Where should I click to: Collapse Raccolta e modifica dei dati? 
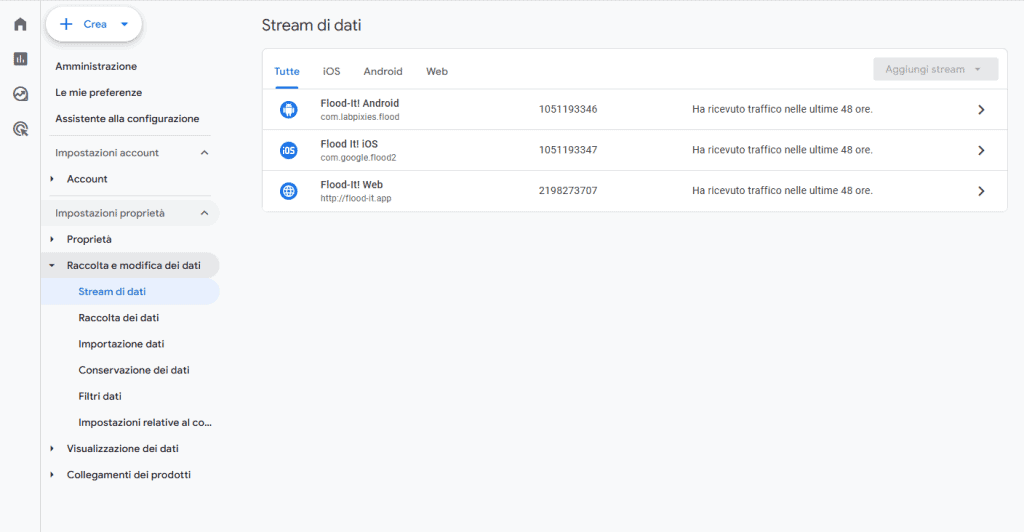[x=52, y=266]
